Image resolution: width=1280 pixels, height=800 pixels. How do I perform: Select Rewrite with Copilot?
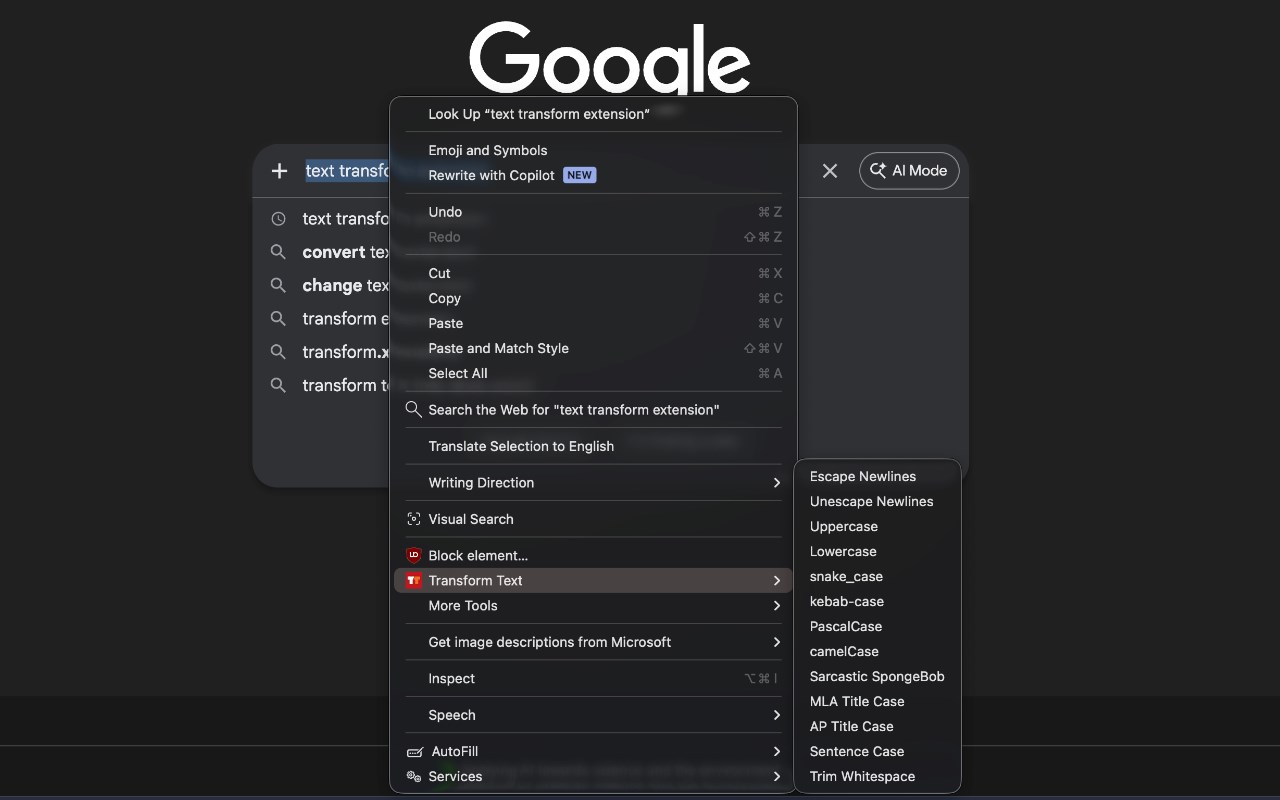(593, 175)
